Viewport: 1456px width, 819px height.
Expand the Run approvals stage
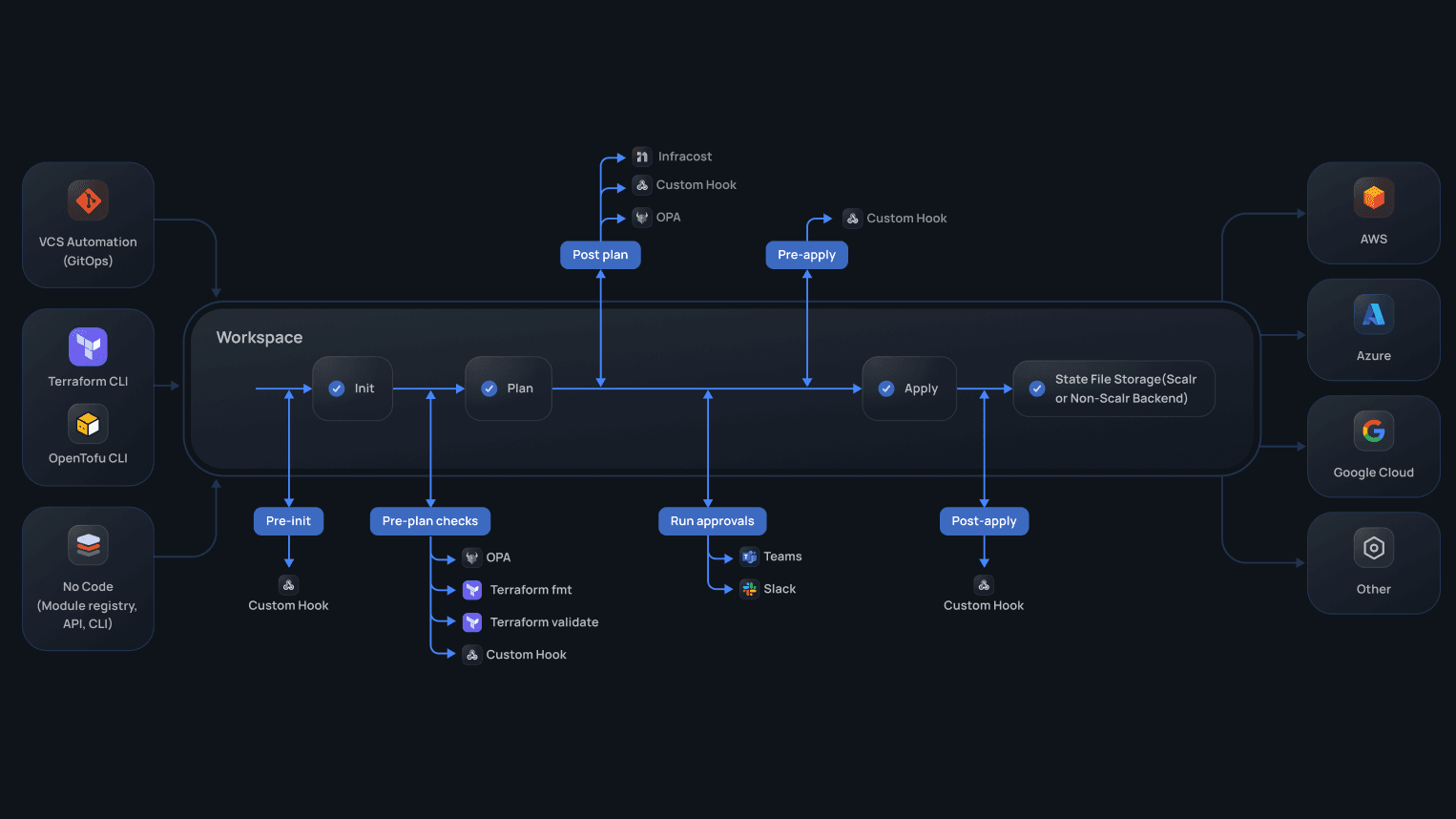tap(712, 520)
